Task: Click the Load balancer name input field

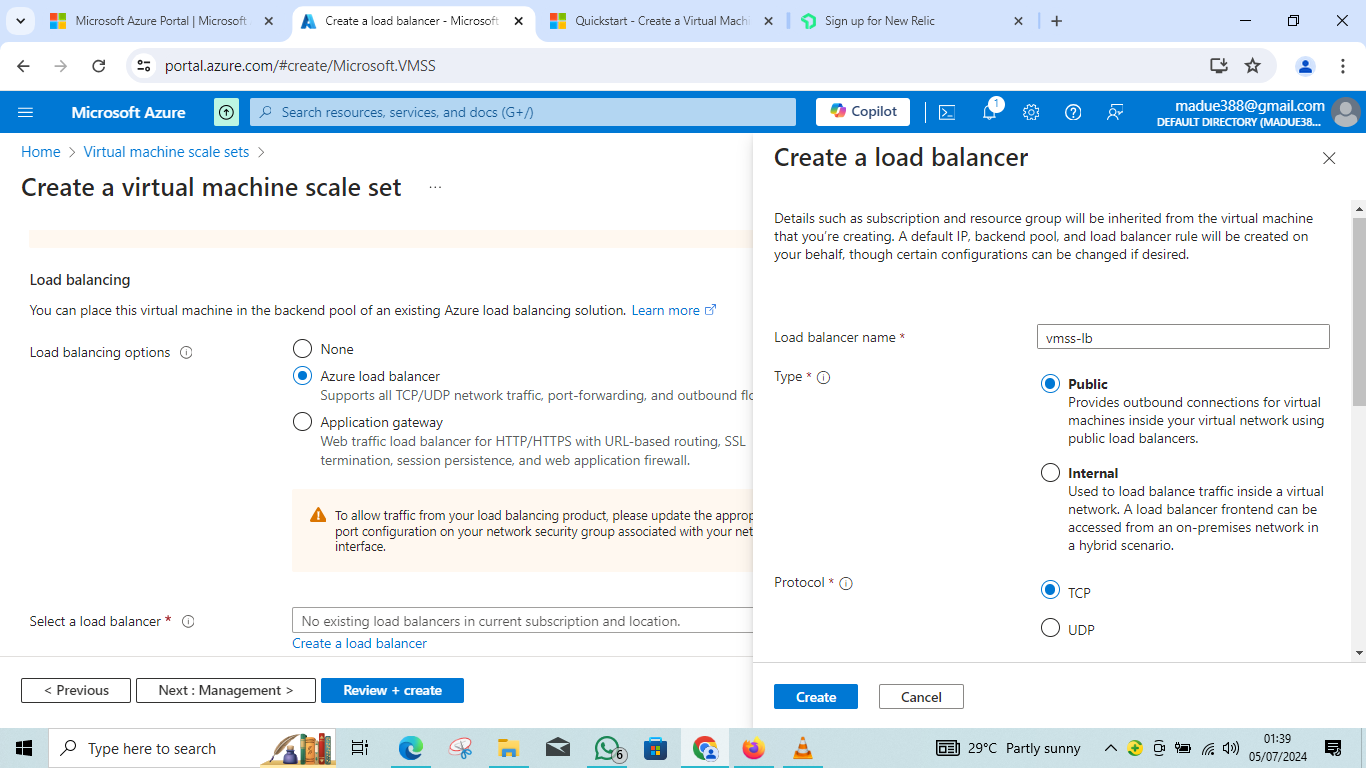Action: coord(1183,337)
